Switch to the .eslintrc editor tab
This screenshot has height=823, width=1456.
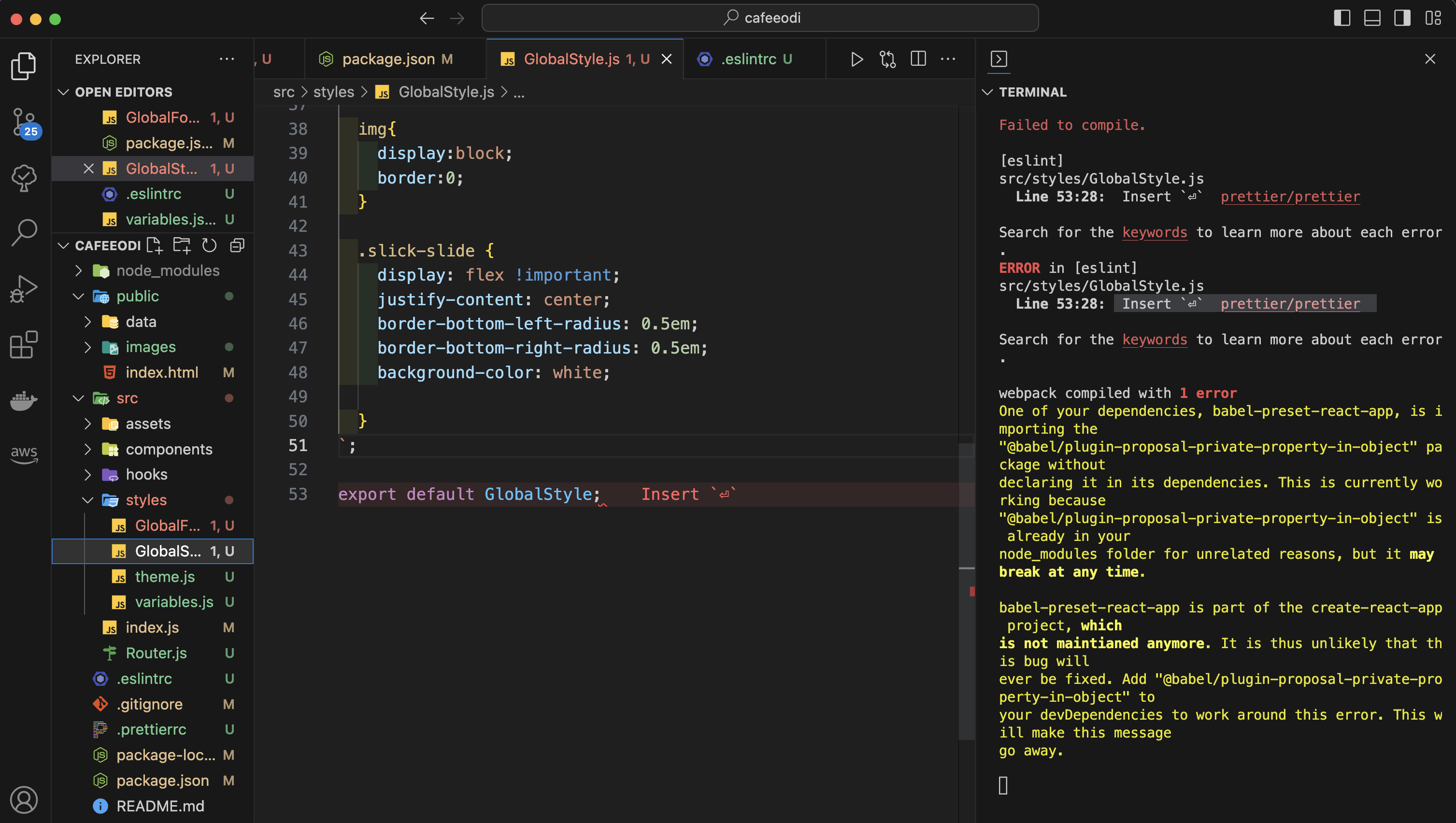tap(748, 59)
